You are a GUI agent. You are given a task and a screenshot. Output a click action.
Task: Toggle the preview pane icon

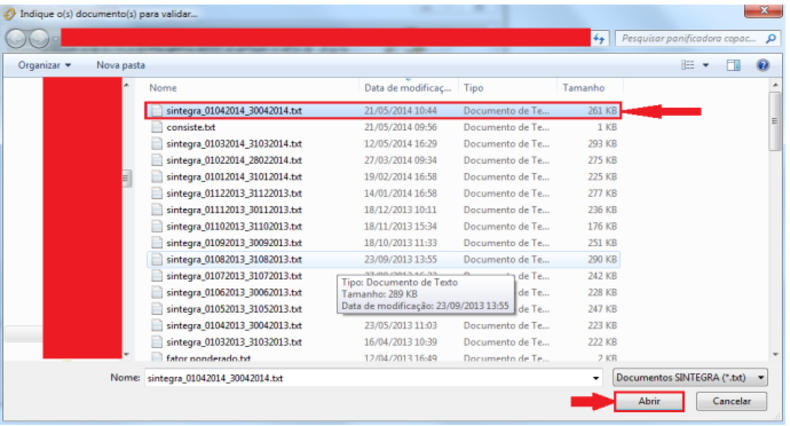tap(733, 65)
